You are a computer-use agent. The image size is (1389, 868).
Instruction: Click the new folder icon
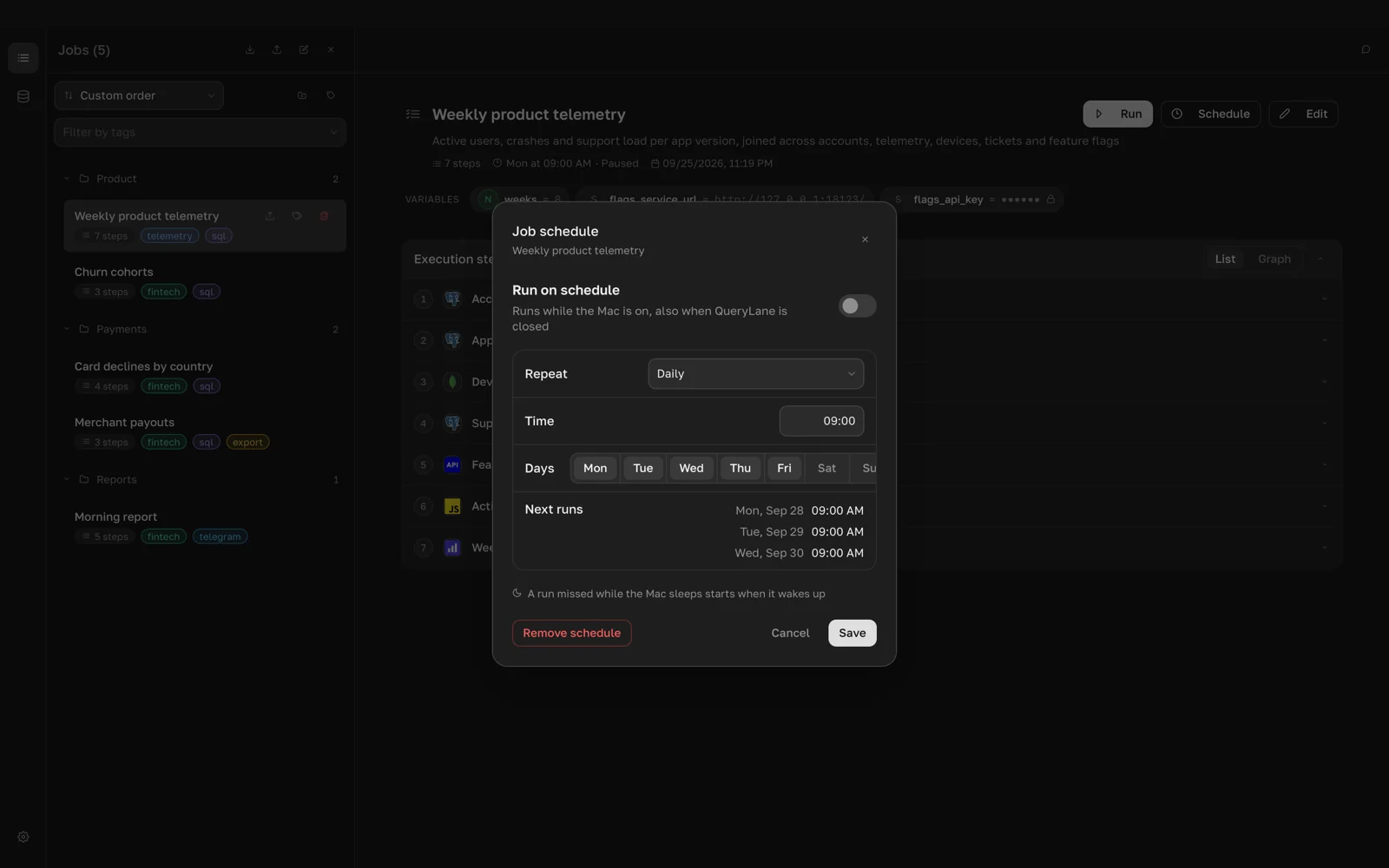pos(302,95)
